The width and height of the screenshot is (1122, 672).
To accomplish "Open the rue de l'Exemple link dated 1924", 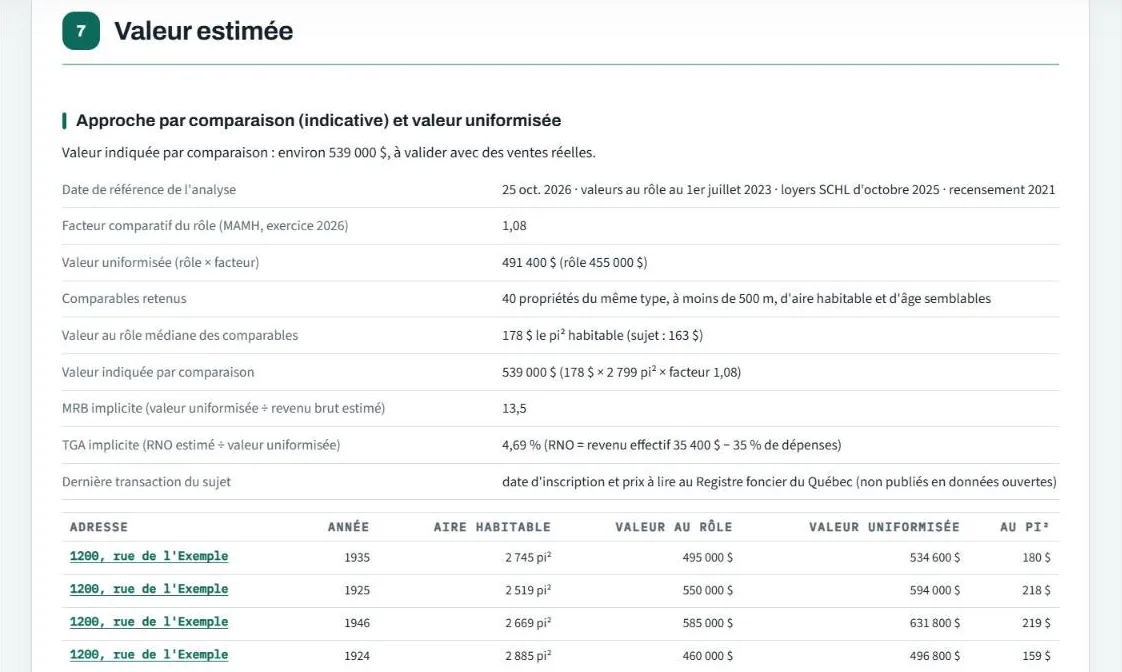I will tap(149, 655).
